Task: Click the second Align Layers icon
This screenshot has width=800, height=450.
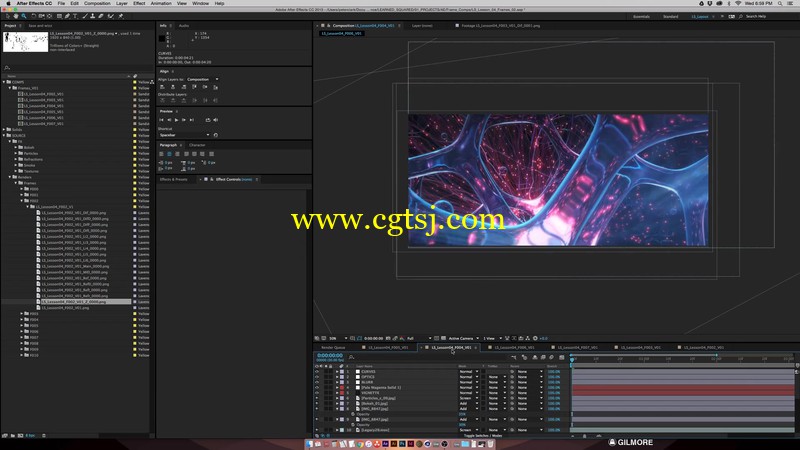Action: [x=173, y=87]
